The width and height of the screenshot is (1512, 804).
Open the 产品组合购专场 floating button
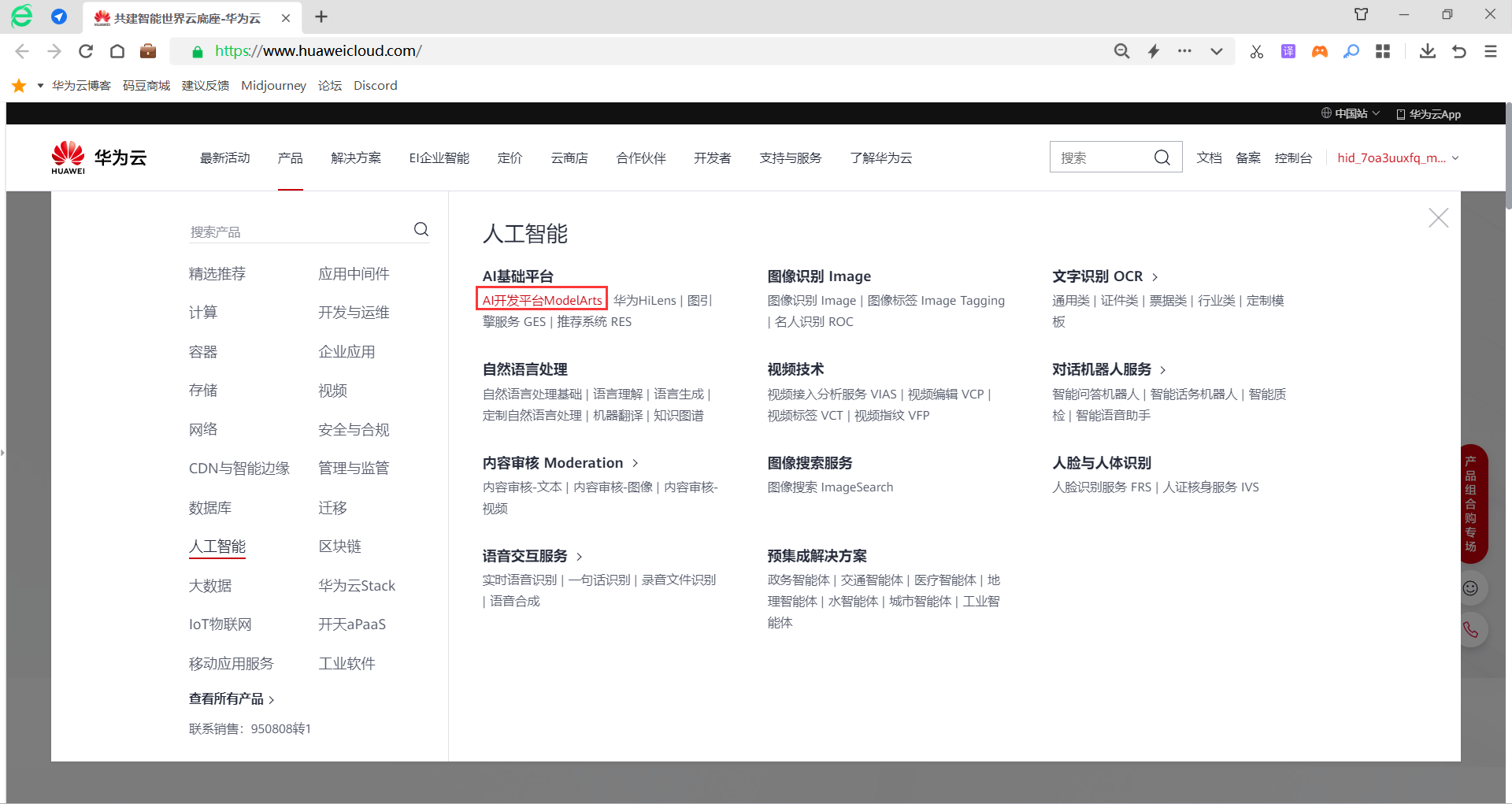pos(1471,504)
